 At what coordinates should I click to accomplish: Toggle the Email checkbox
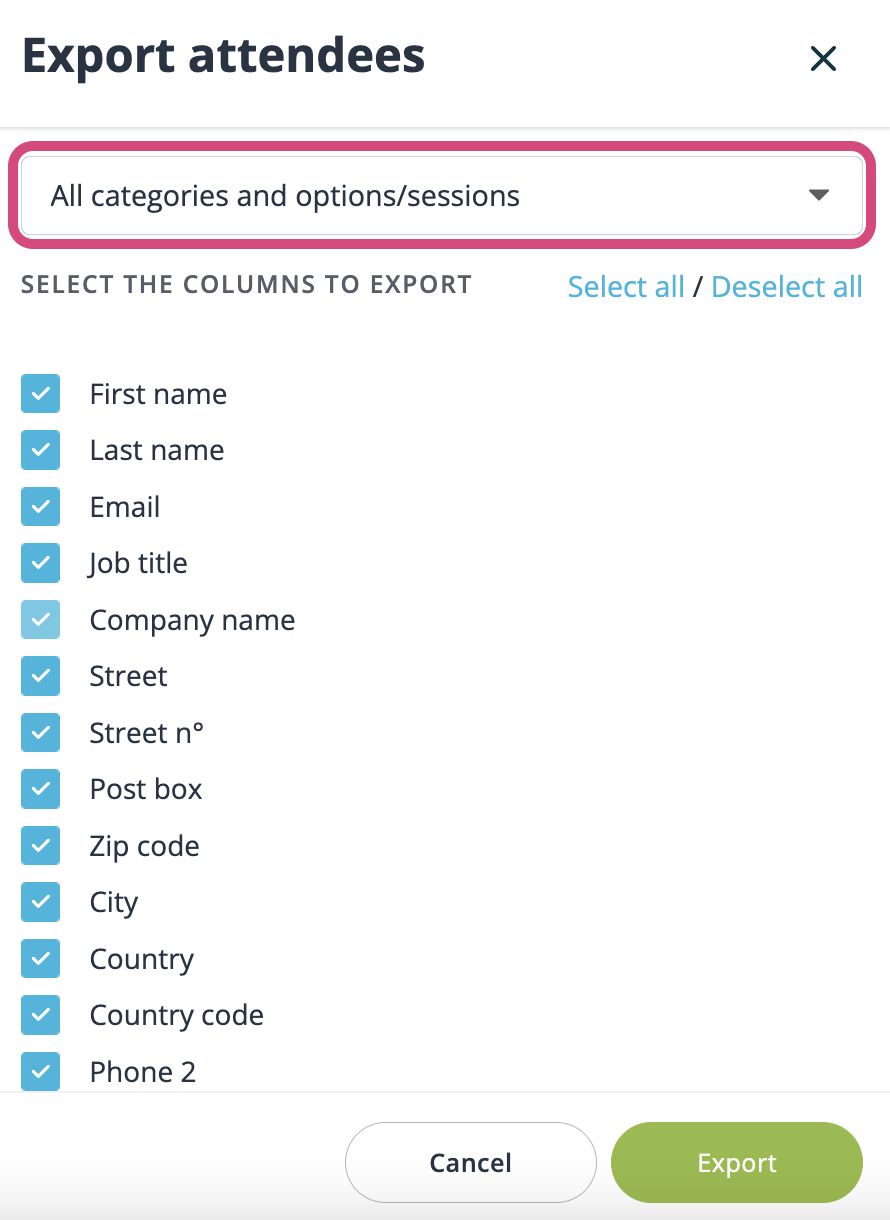tap(40, 506)
